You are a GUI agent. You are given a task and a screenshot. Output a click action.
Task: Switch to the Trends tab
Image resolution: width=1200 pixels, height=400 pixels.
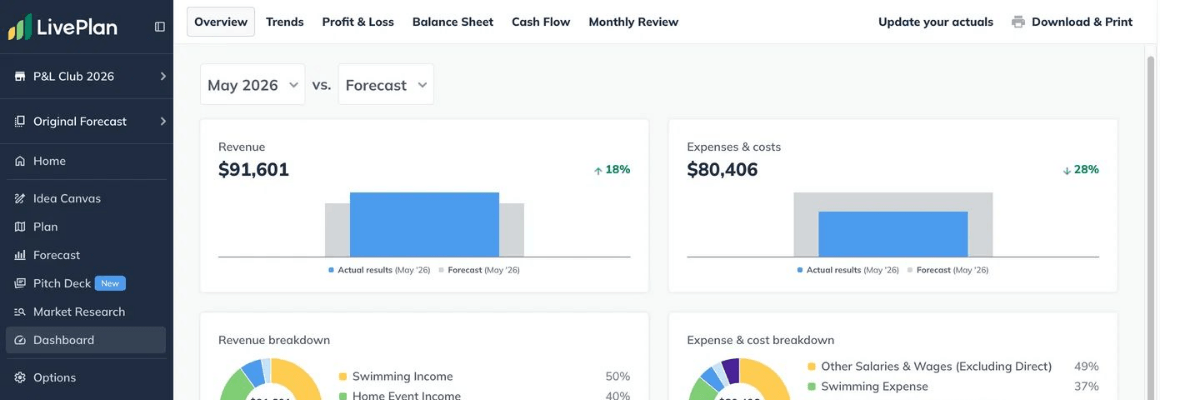coord(285,22)
